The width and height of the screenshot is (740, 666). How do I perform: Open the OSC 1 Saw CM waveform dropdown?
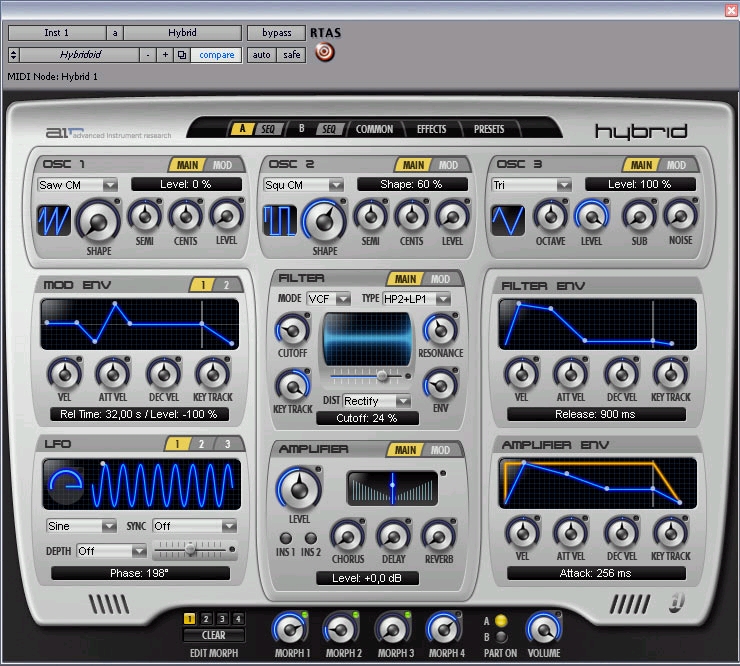[77, 185]
